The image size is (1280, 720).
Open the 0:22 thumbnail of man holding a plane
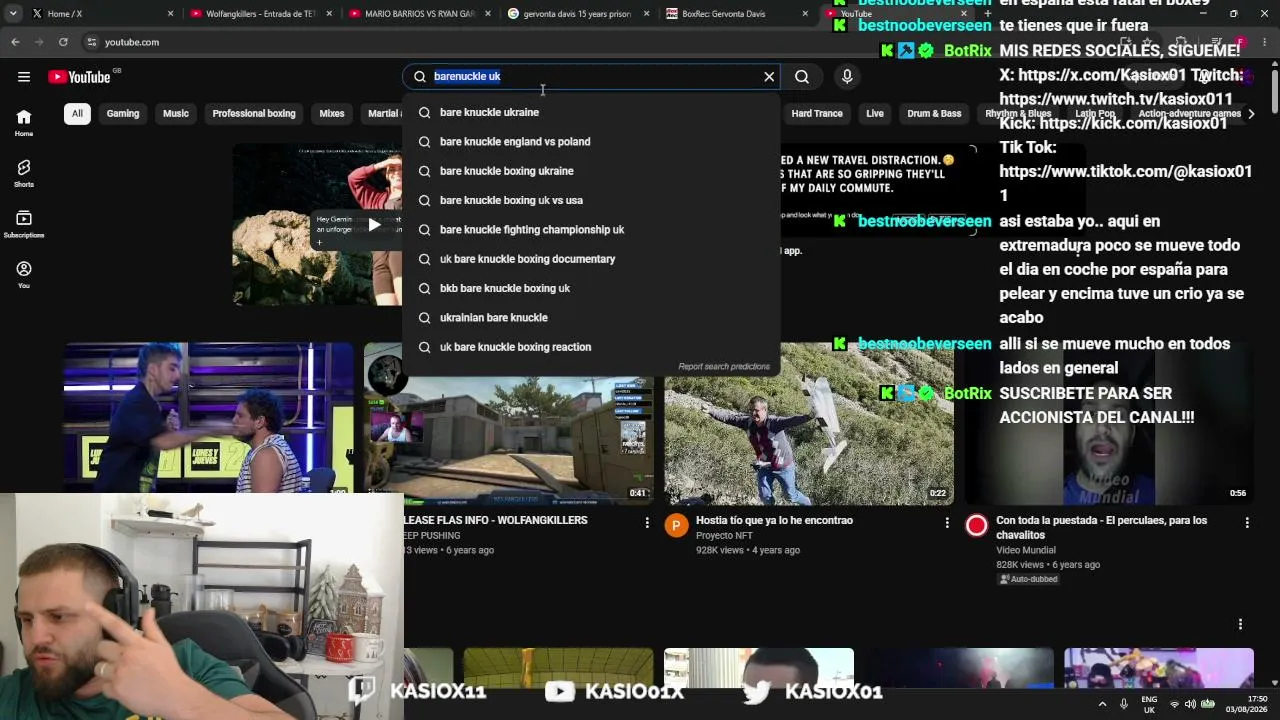pos(809,424)
